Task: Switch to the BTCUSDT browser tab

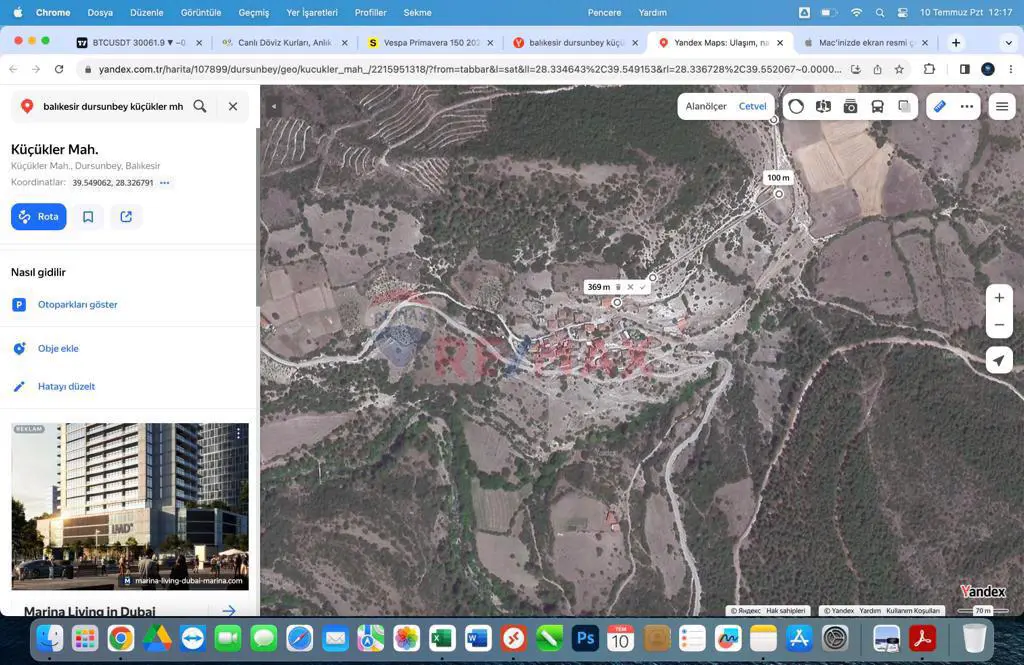Action: [x=138, y=42]
